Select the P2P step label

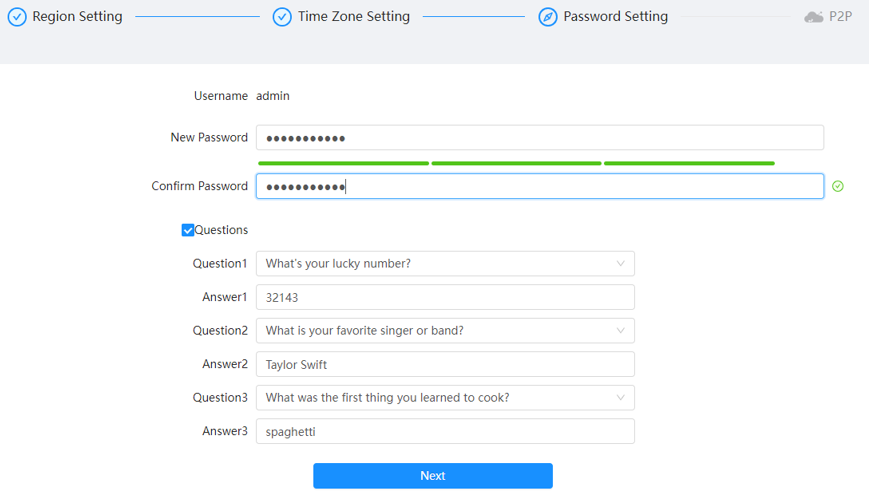[x=840, y=17]
